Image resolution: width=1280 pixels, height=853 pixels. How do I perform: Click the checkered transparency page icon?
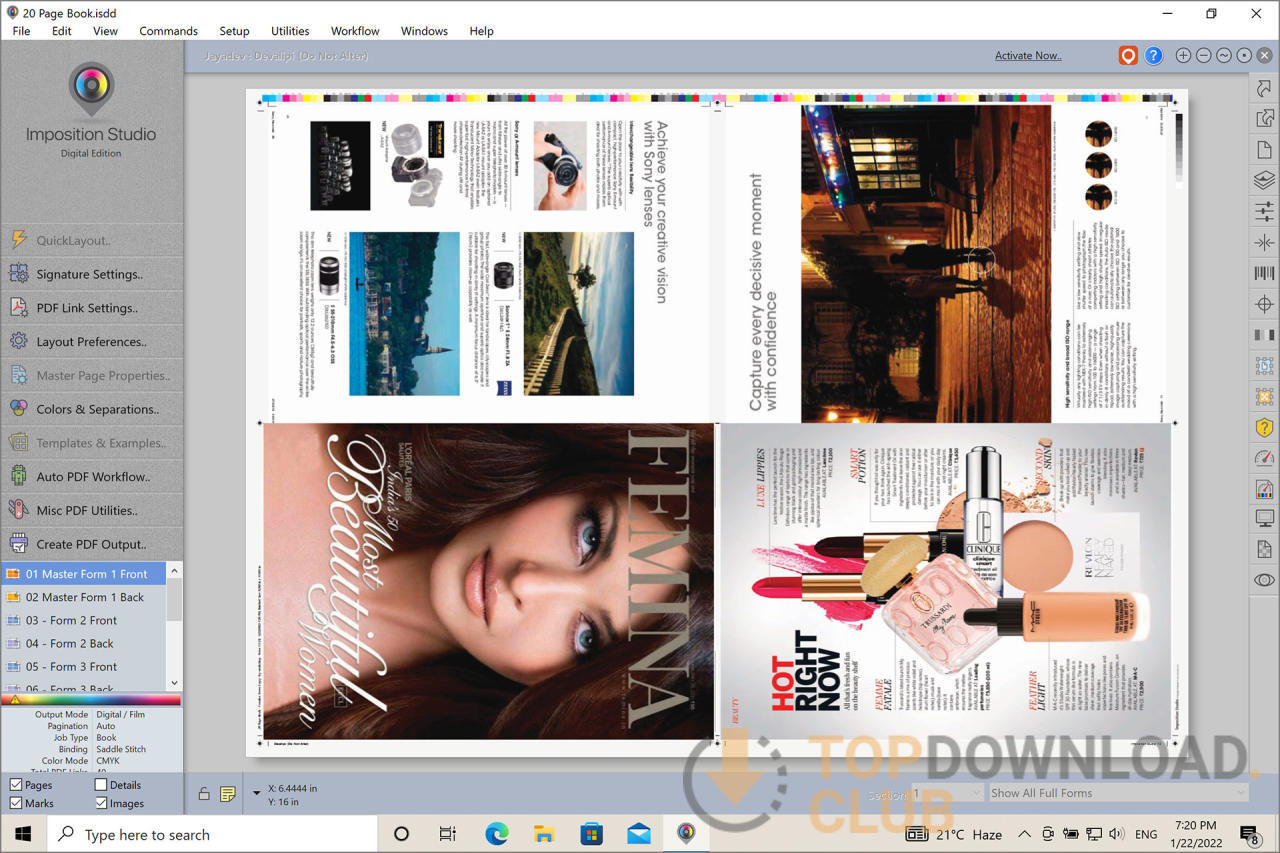(x=1264, y=549)
